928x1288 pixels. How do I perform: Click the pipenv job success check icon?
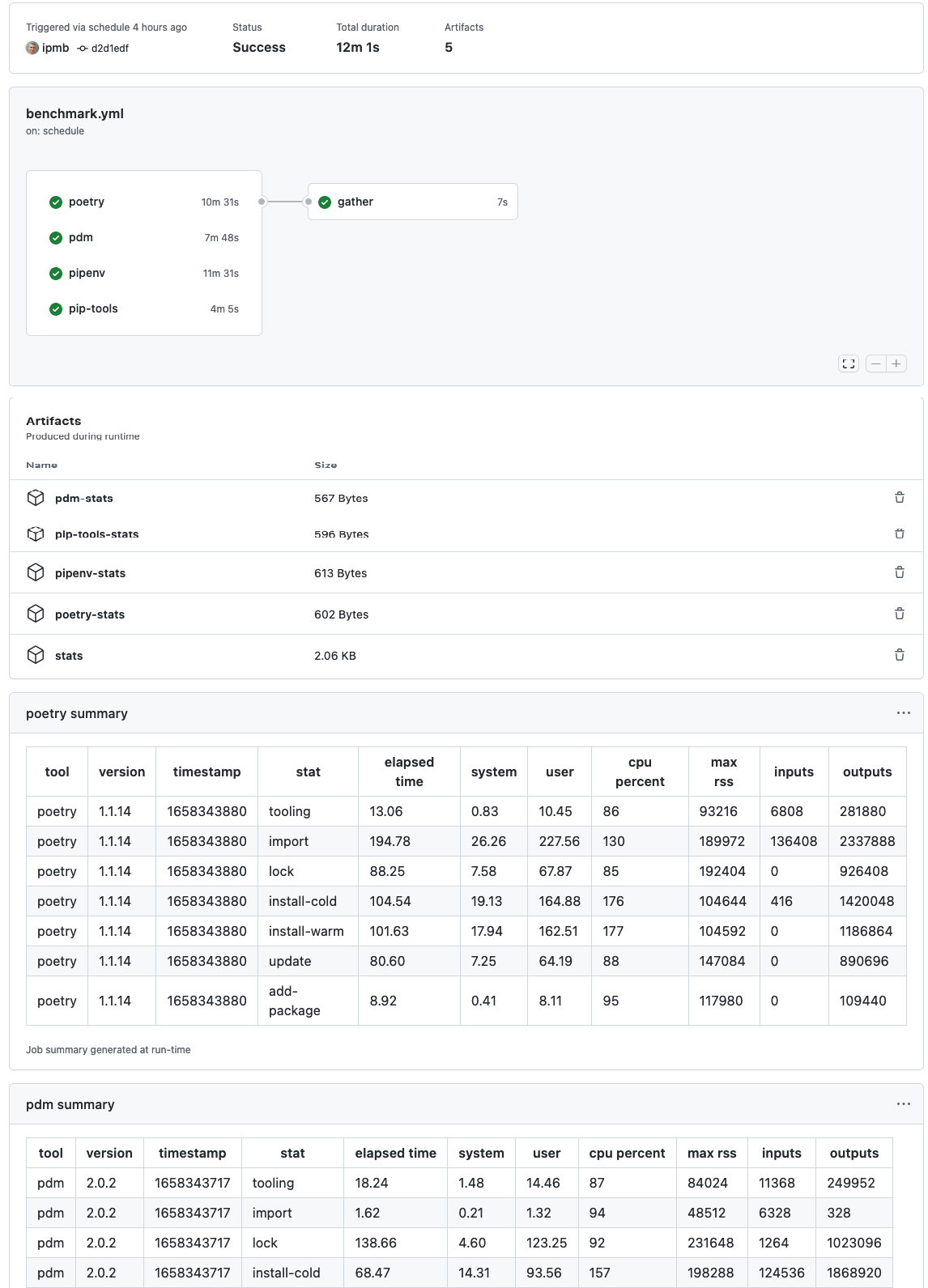tap(56, 274)
